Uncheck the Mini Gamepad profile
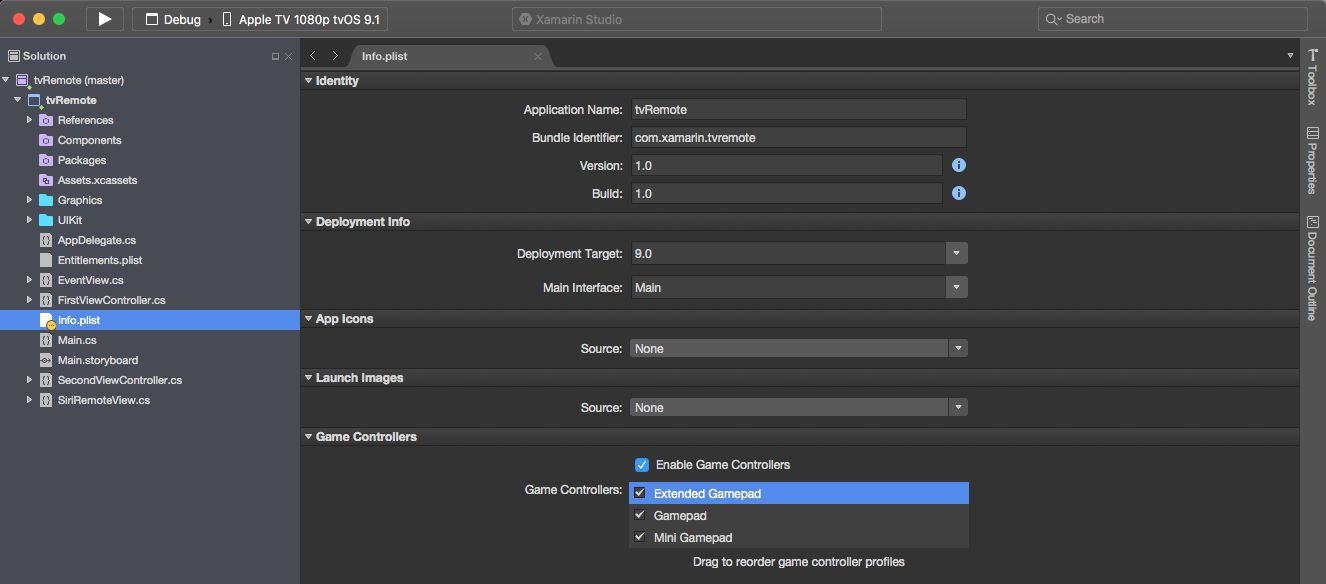 [x=640, y=537]
